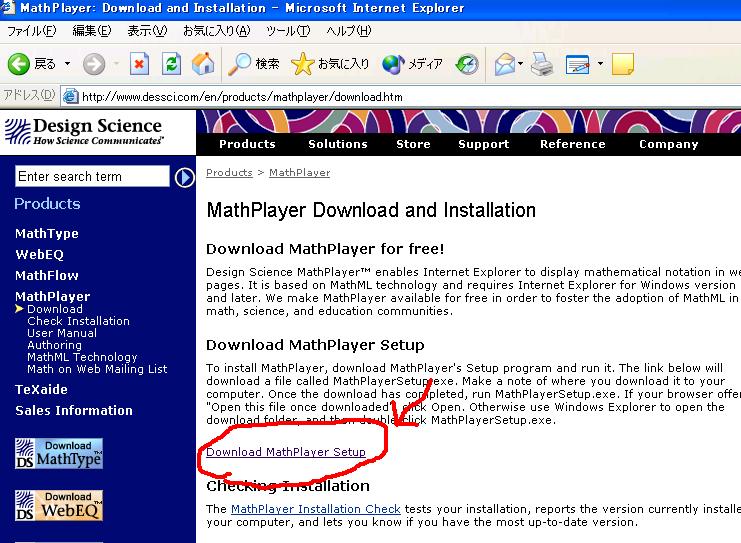Click the Enter search term field
Image resolution: width=741 pixels, height=543 pixels.
coord(92,176)
